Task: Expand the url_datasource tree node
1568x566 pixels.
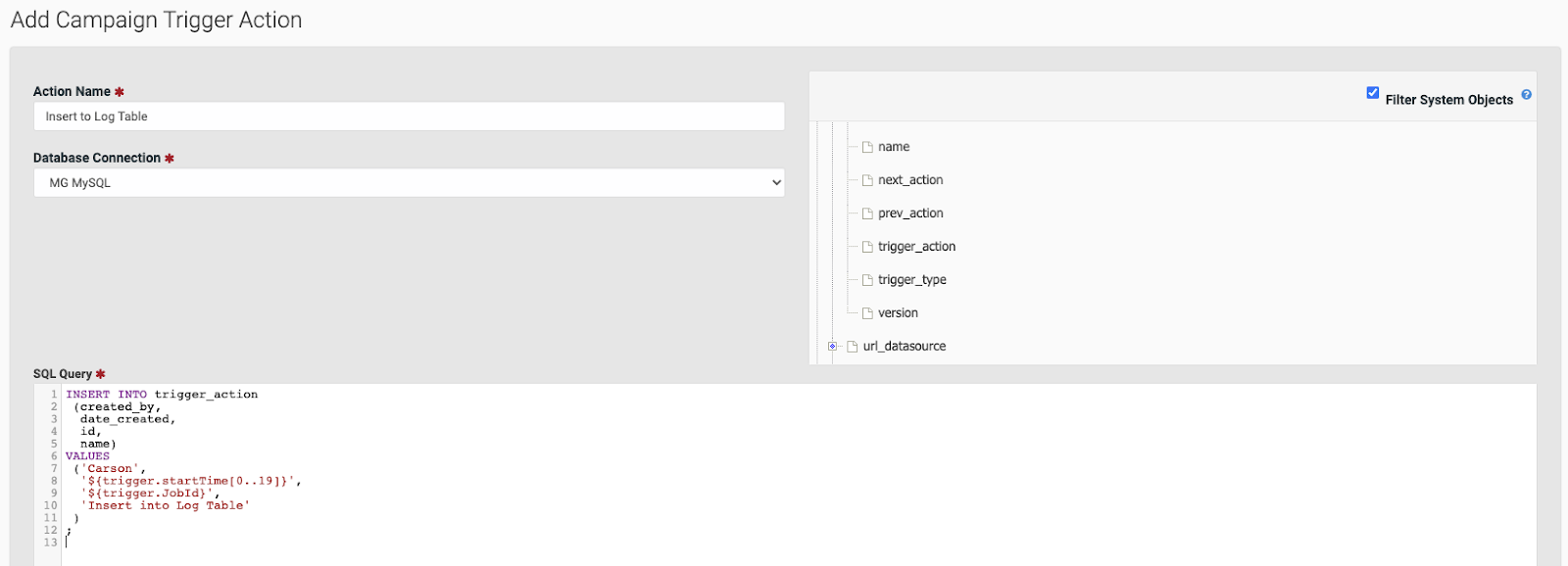Action: point(832,347)
